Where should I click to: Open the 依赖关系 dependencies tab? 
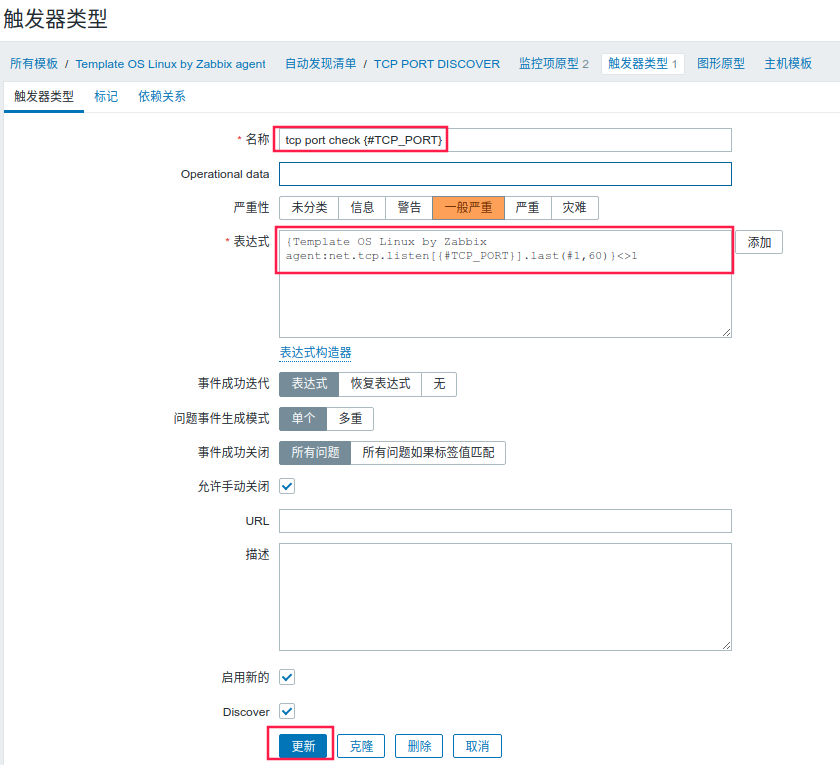point(161,98)
